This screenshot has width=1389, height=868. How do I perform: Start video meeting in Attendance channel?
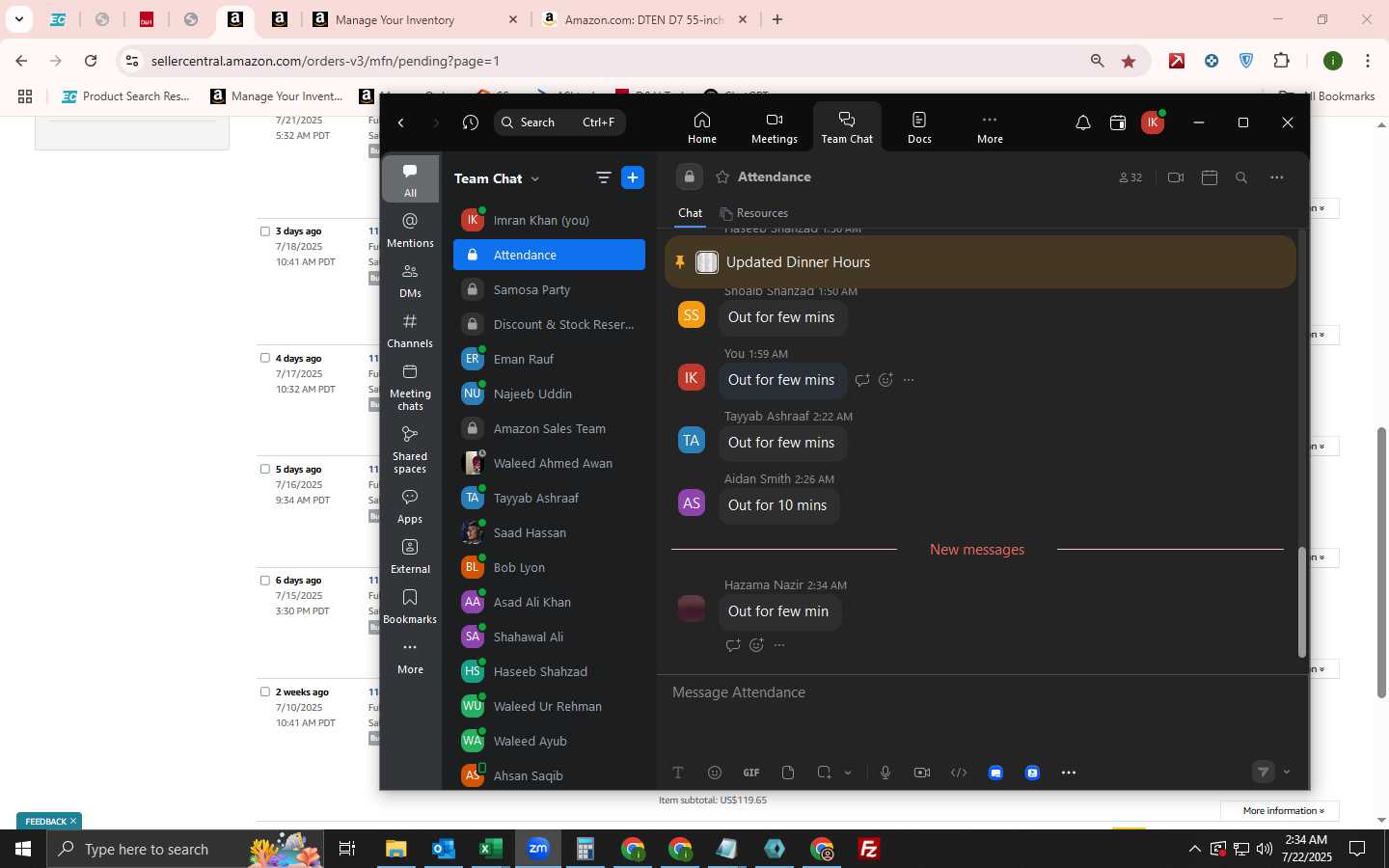pos(1176,177)
